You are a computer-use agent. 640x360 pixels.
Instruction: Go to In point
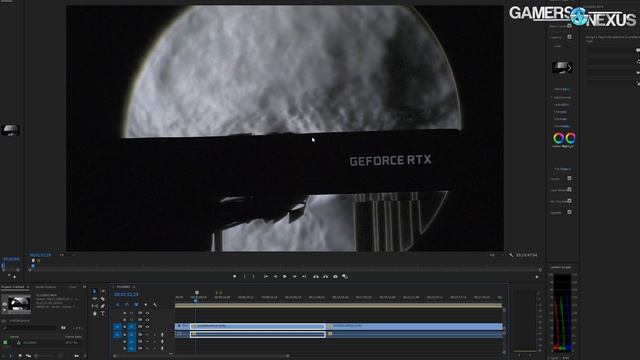click(266, 276)
